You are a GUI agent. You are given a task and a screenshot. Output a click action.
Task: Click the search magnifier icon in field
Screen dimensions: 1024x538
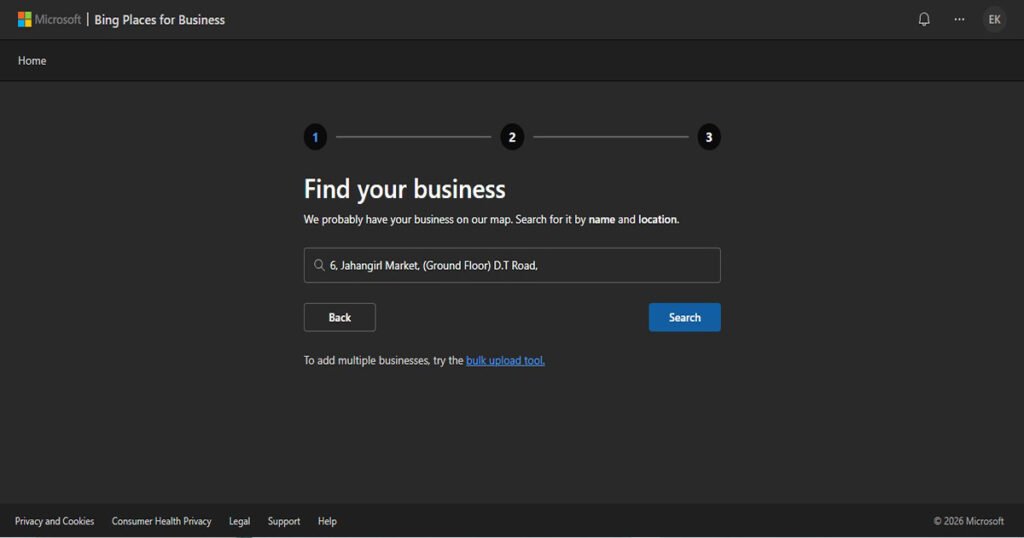[x=319, y=265]
